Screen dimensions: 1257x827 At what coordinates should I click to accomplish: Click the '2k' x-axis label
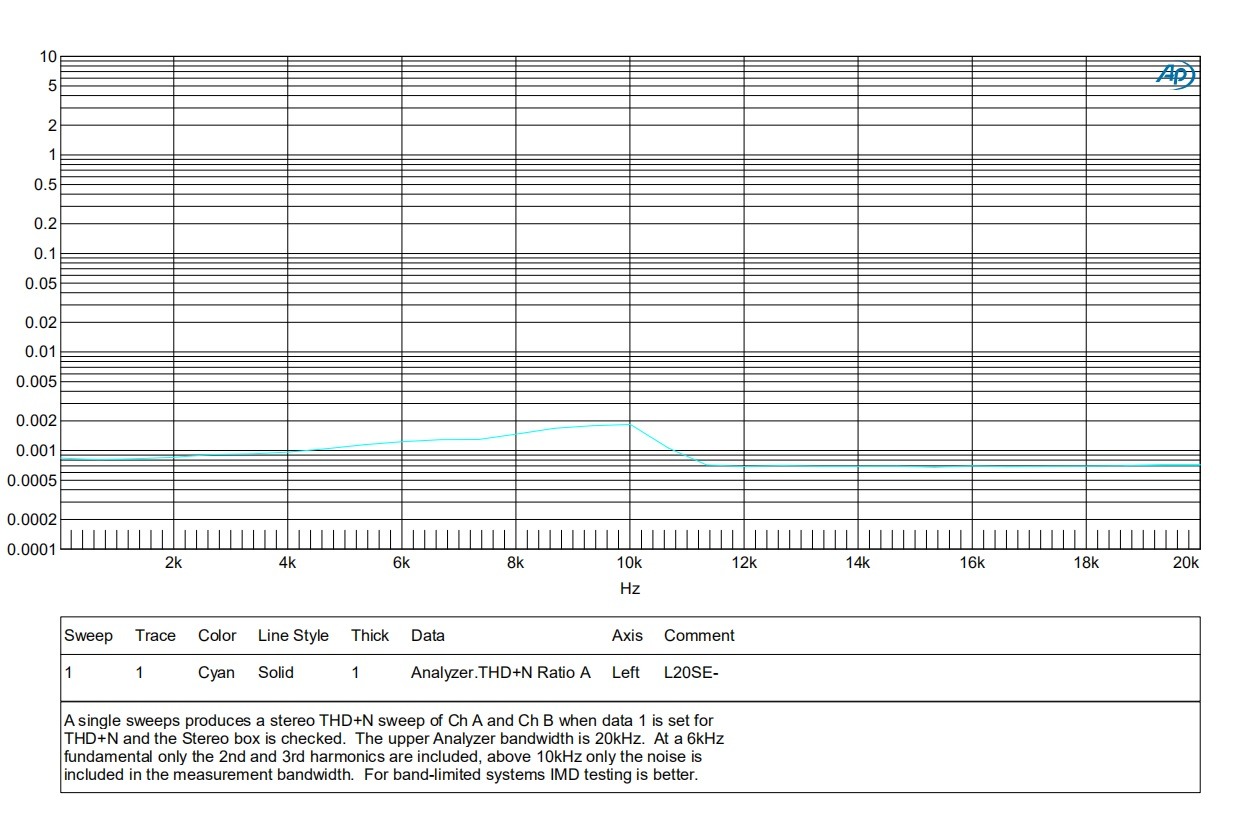tap(174, 563)
